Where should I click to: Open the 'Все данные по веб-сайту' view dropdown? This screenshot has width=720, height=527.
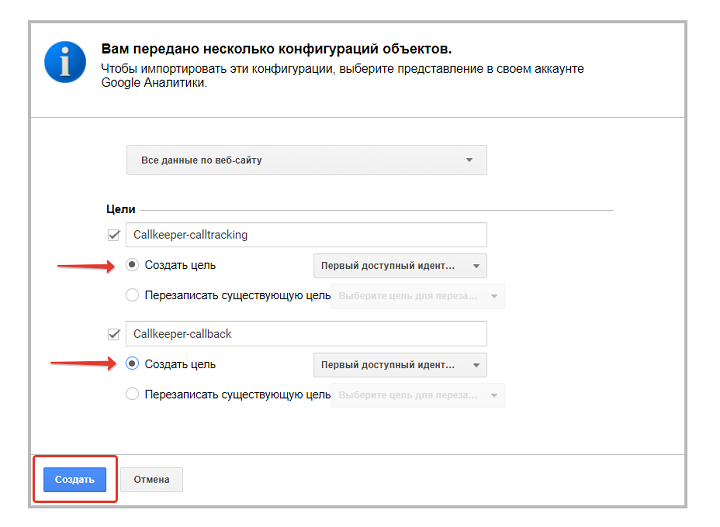point(306,160)
